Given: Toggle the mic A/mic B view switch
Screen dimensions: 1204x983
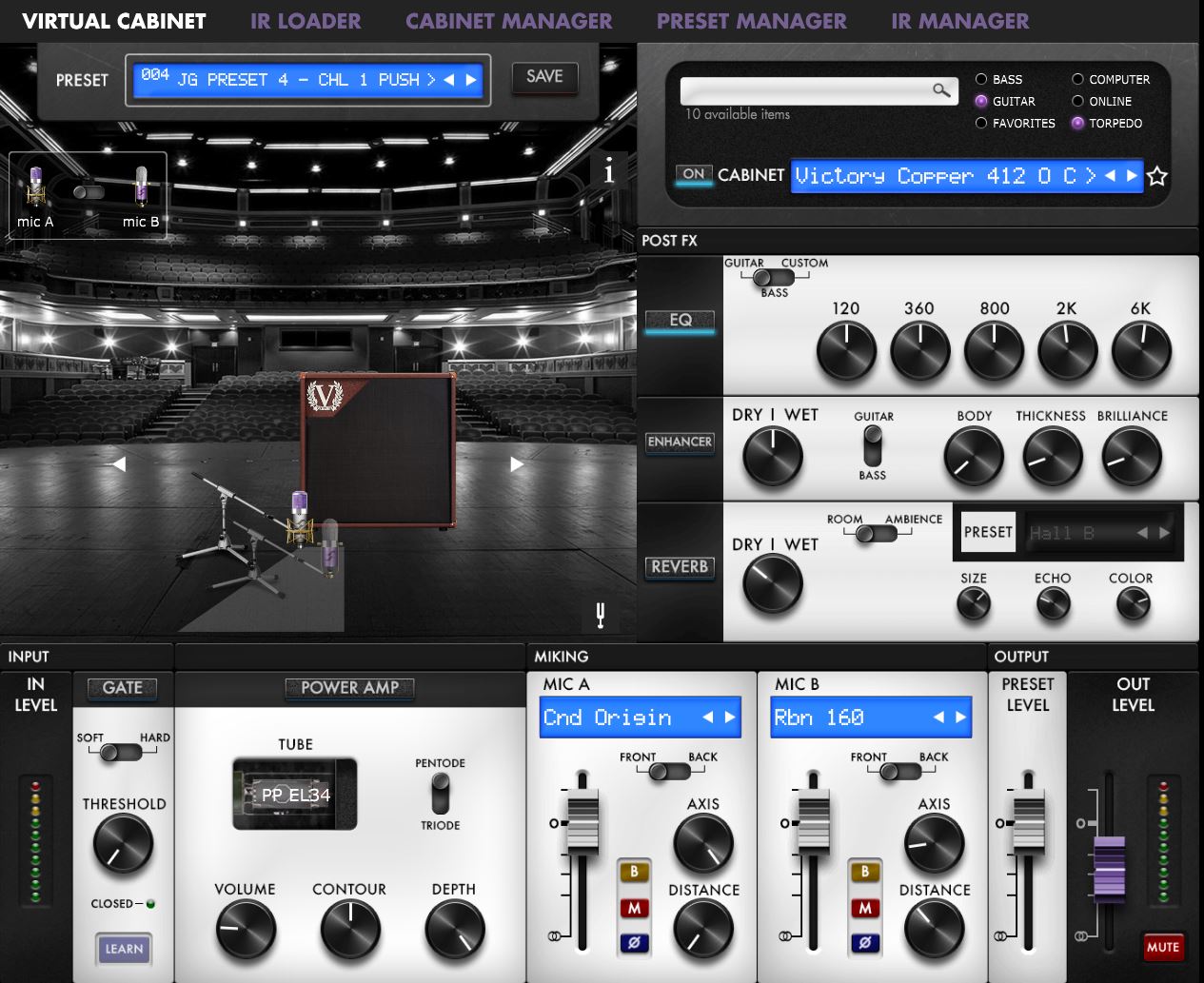Looking at the screenshot, I should [x=88, y=191].
